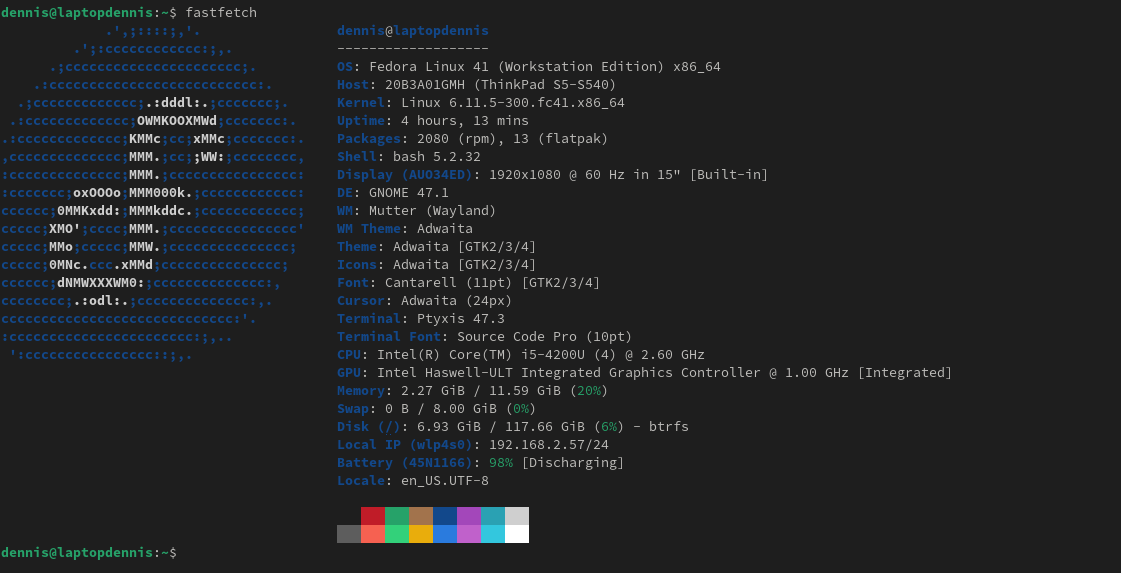
Task: Click the dennis@laptopdennis header above the separator
Action: click(x=413, y=31)
